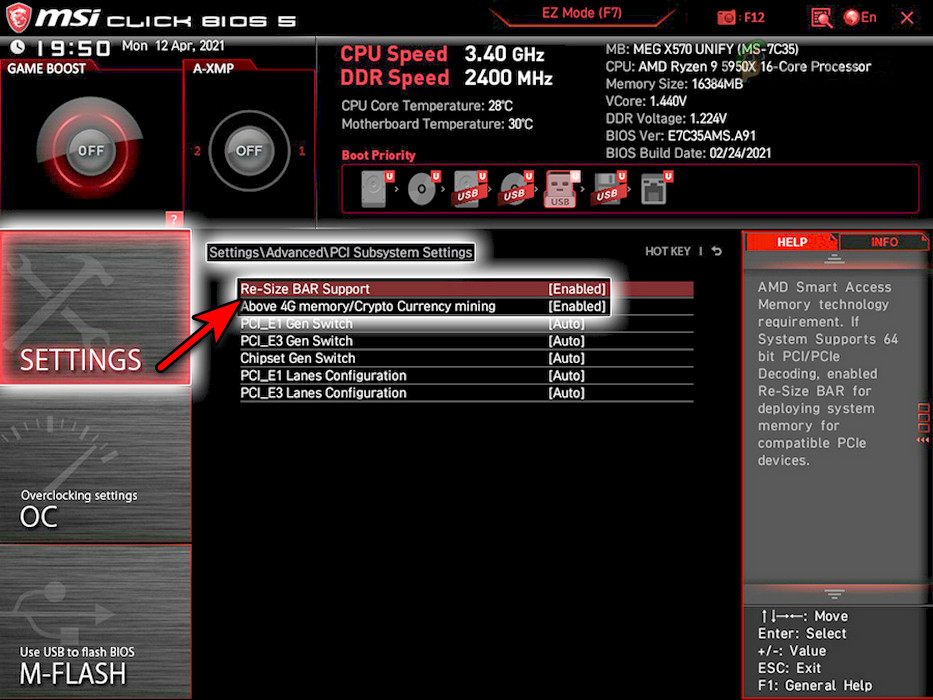Select the USB hard disk boot device
This screenshot has width=933, height=700.
click(x=470, y=187)
